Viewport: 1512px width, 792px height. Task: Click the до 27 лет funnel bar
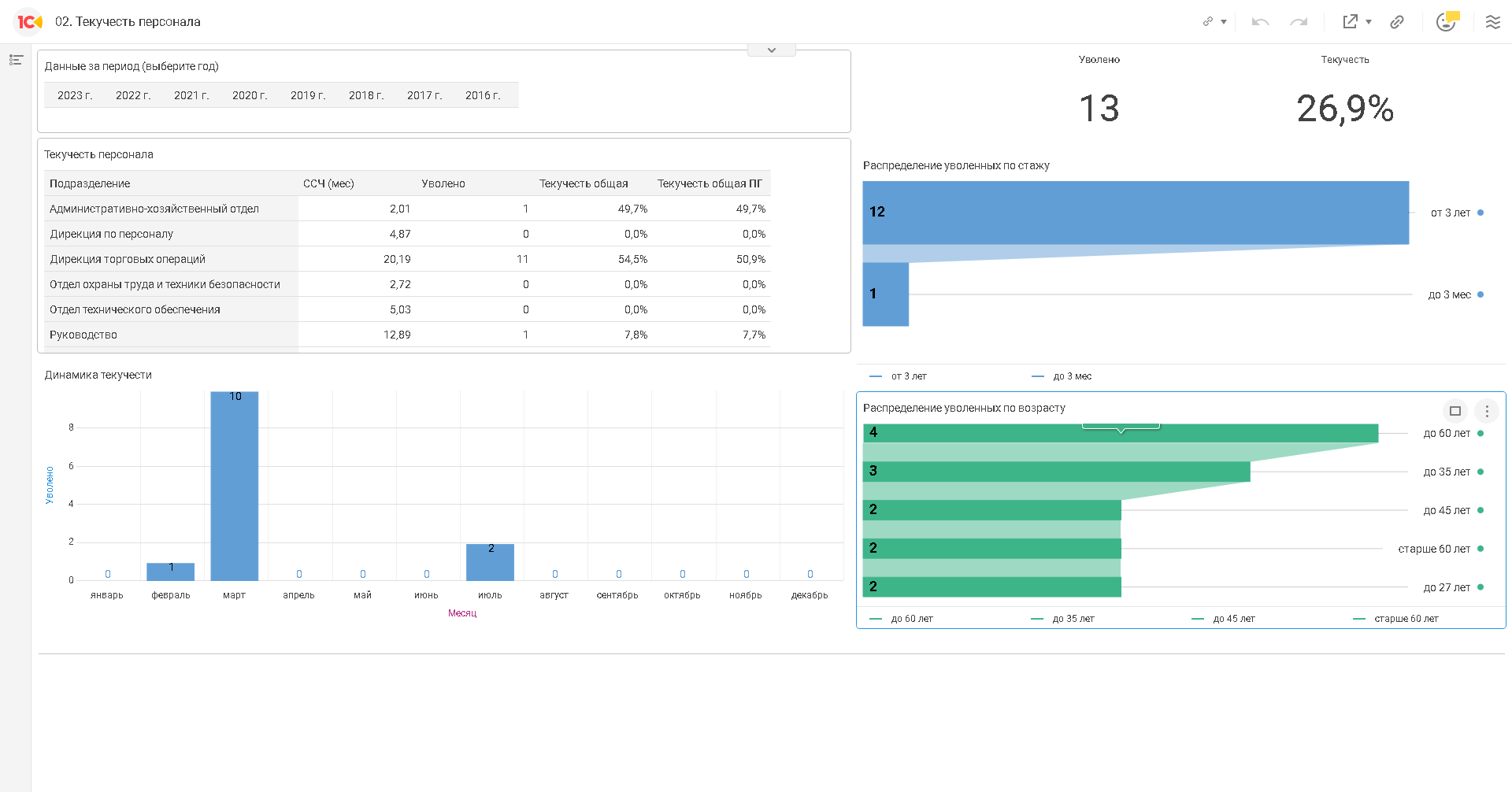(992, 587)
